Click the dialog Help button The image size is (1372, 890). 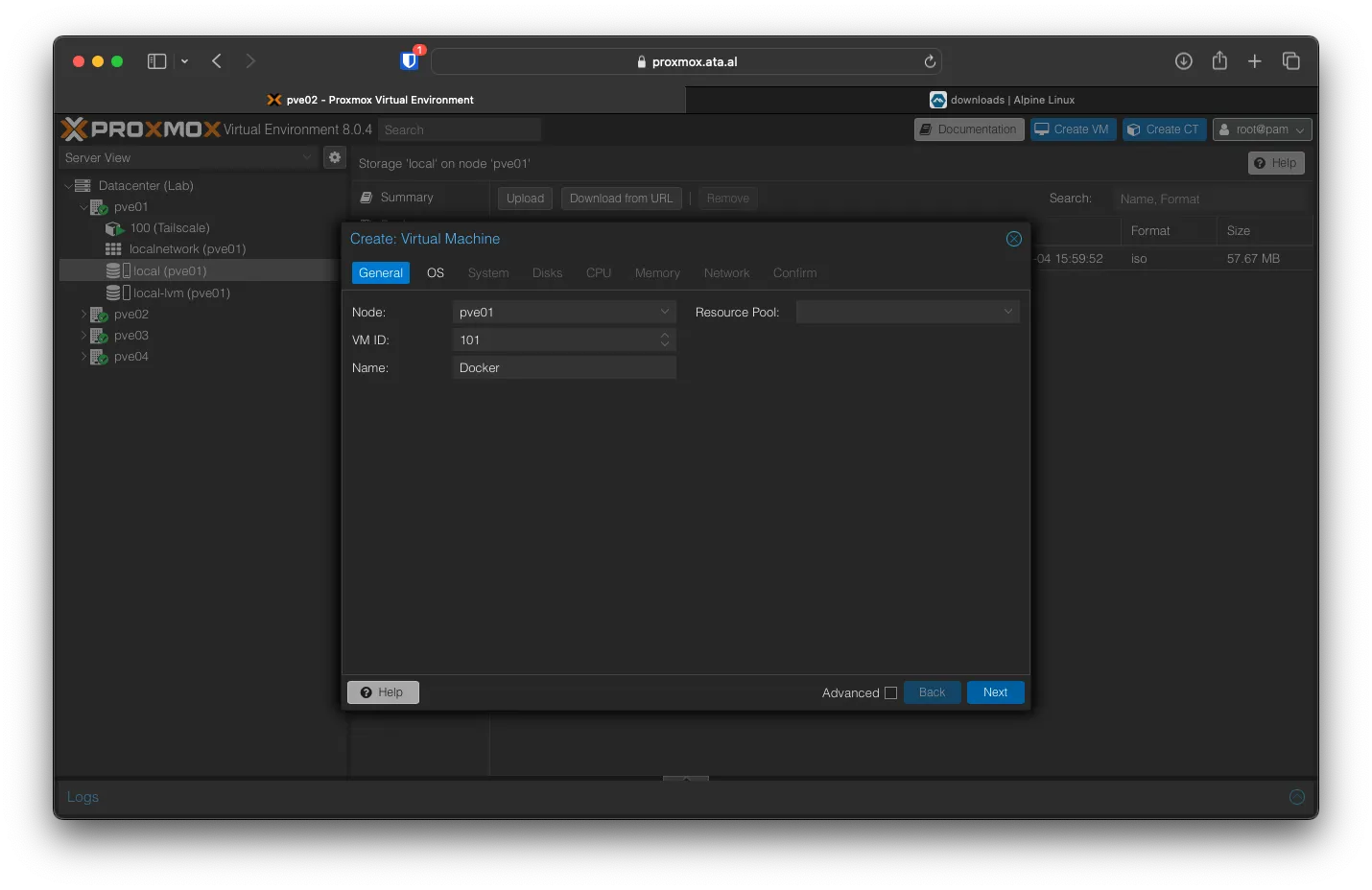[x=383, y=692]
